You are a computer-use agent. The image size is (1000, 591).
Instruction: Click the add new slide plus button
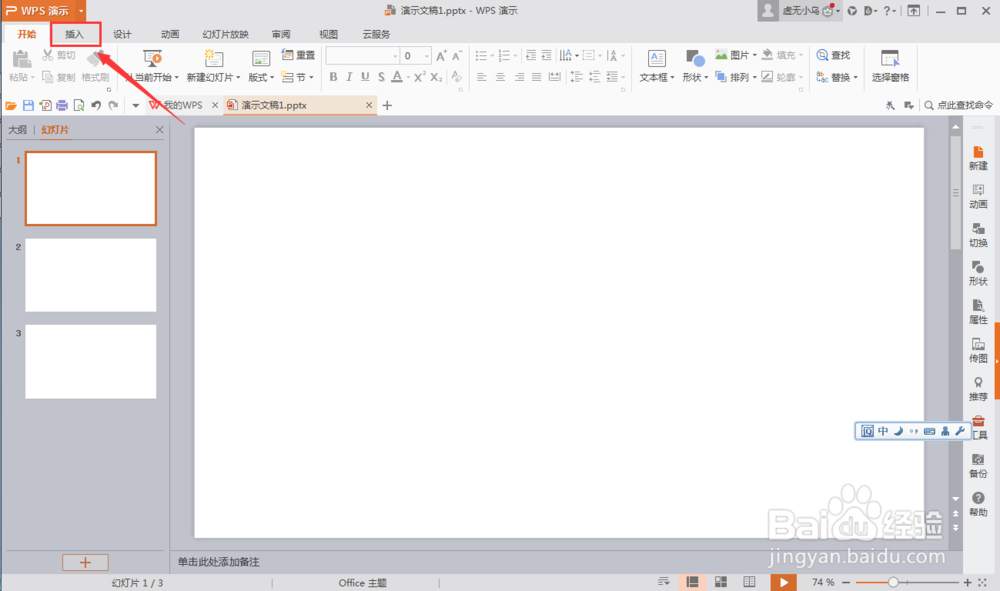pos(85,562)
